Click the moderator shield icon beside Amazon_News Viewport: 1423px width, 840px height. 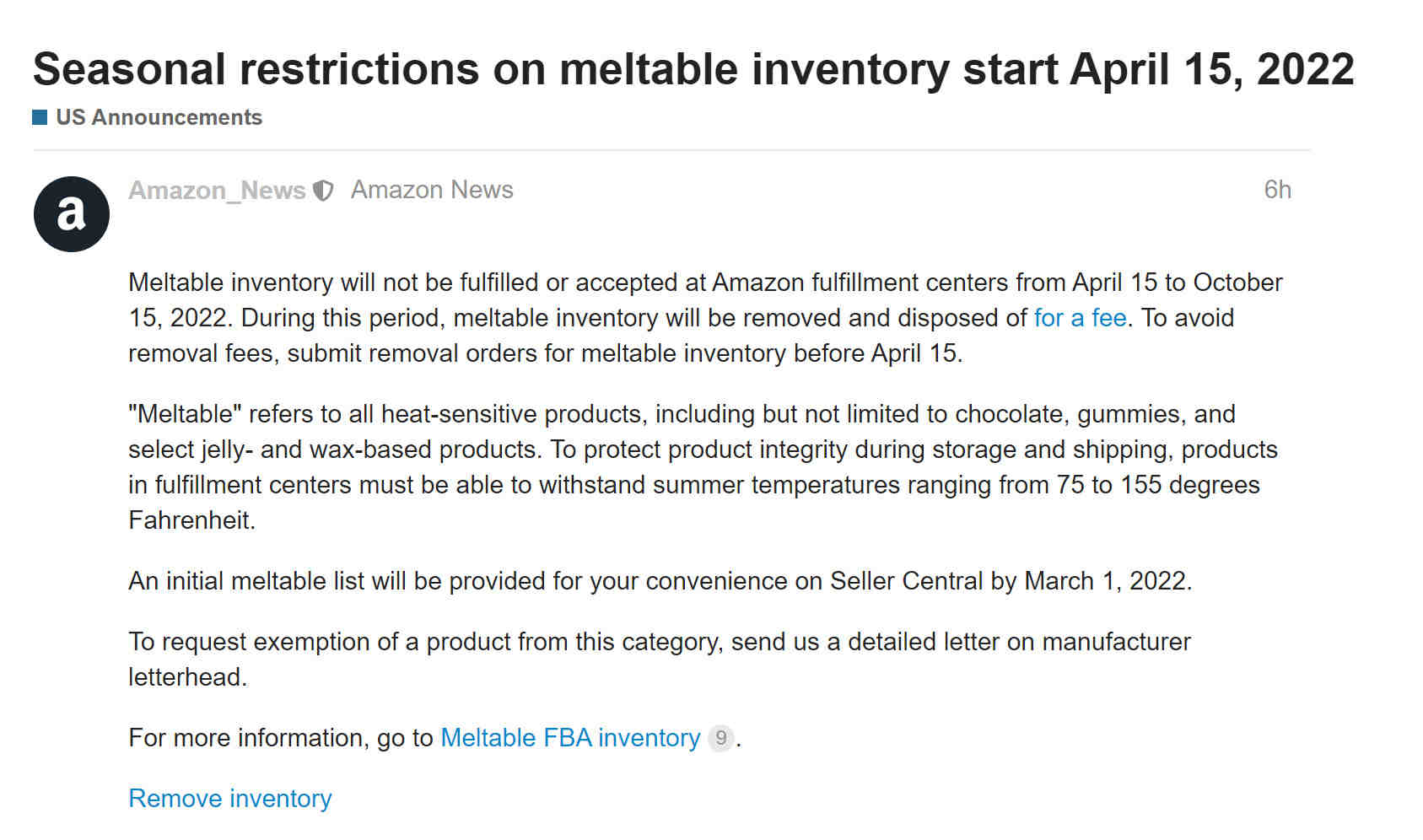(x=323, y=191)
